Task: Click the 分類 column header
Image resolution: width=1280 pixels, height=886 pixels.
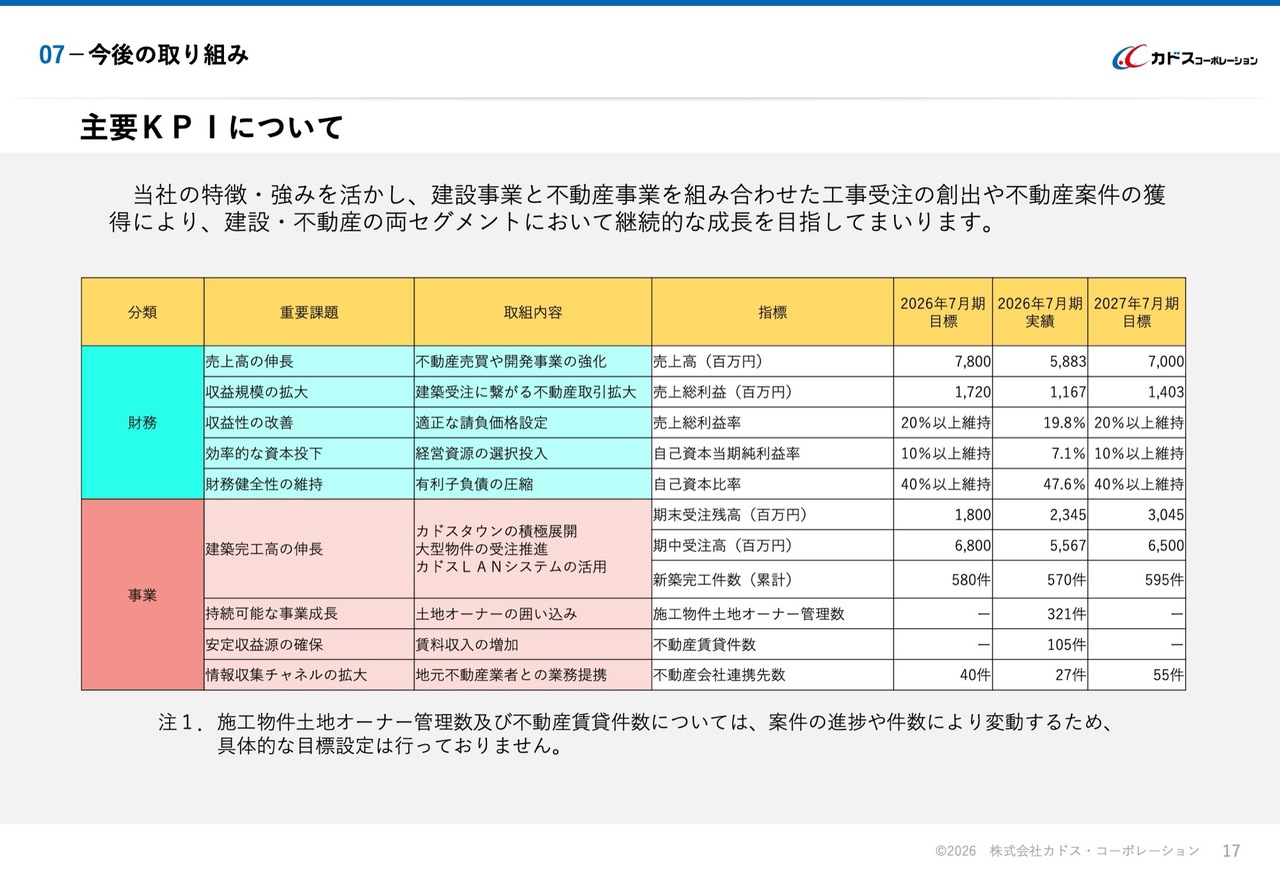Action: [x=142, y=312]
